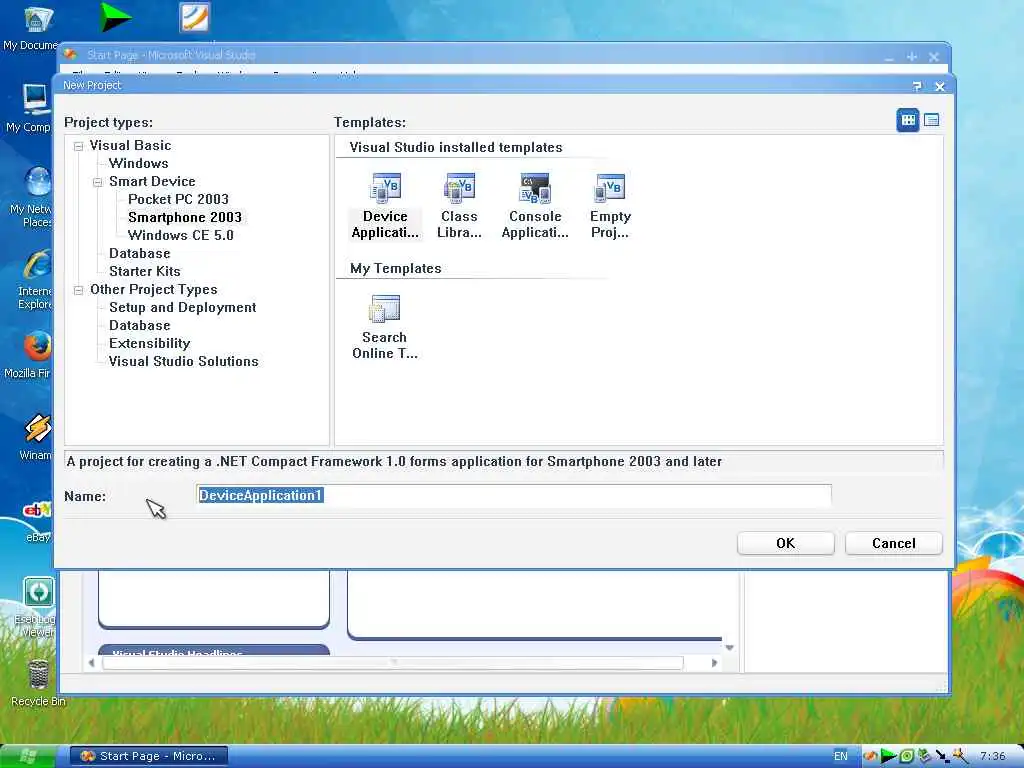This screenshot has width=1024, height=768.
Task: Open the green arrow desktop shortcut
Action: point(116,18)
